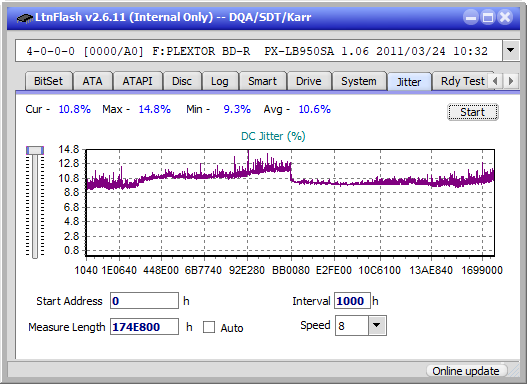Click the Measure Length field

click(x=145, y=327)
